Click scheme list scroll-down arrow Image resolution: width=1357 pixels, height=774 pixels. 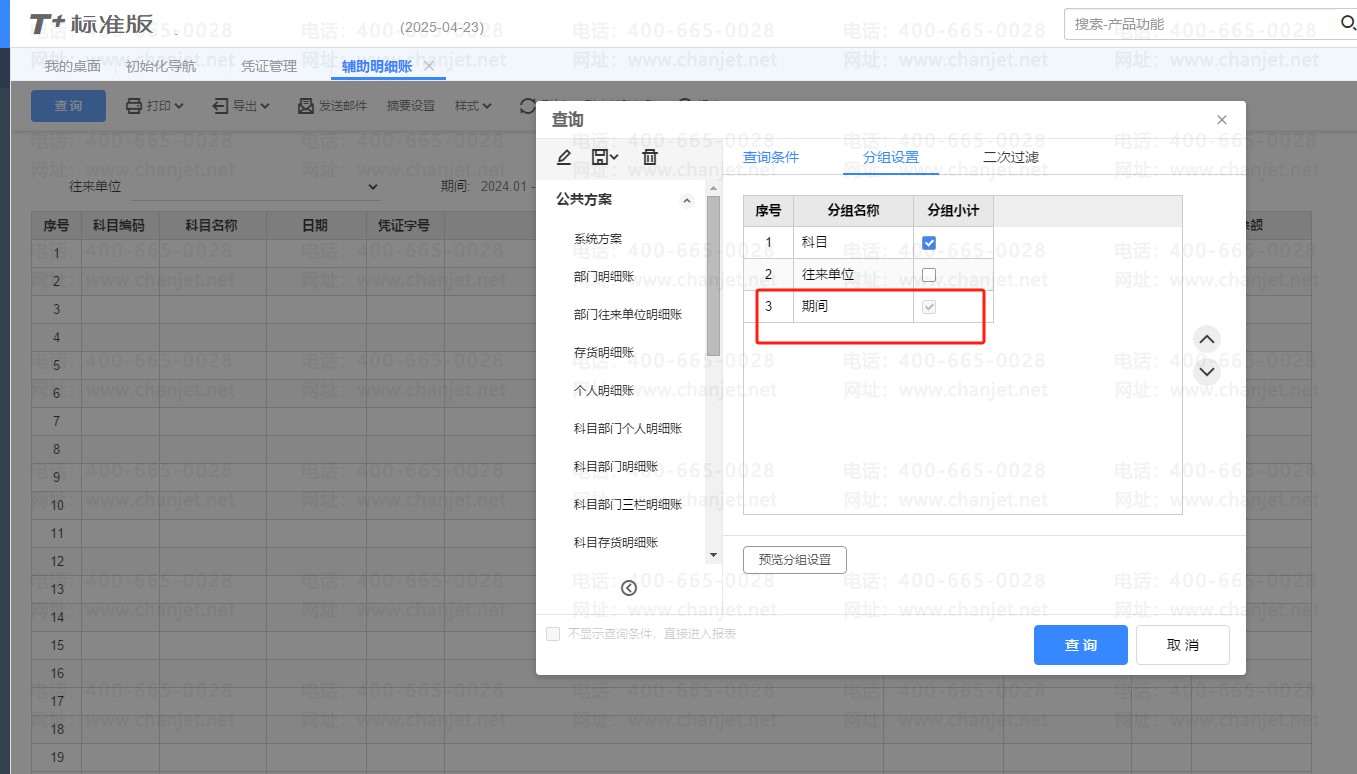(x=713, y=554)
